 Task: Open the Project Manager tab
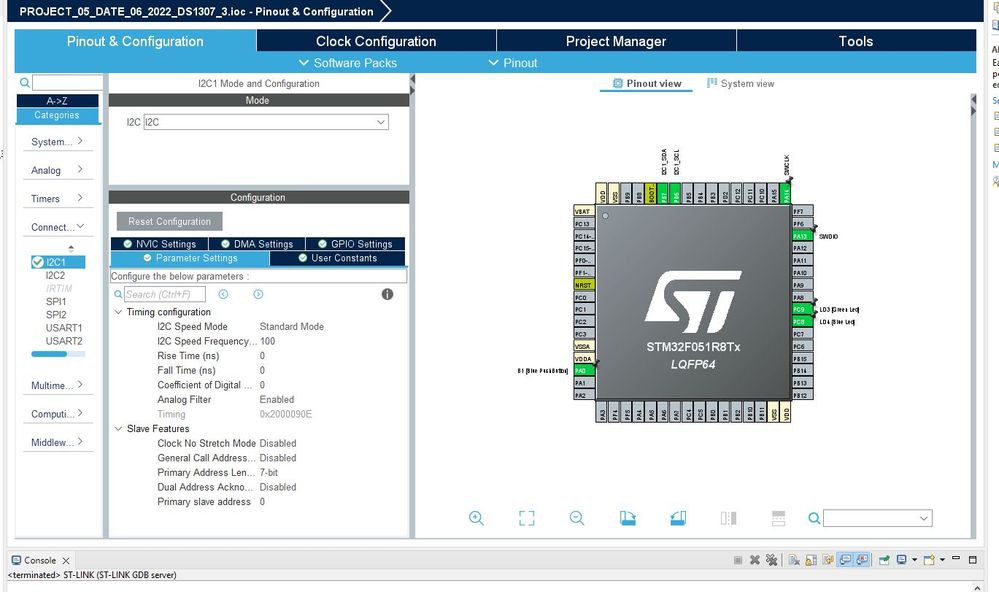(615, 41)
